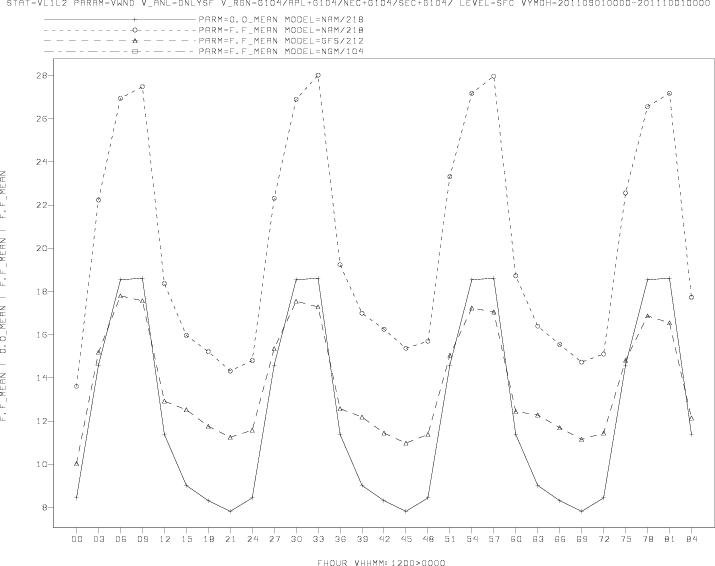Click y-axis tick value 24
Image resolution: width=715 pixels, height=566 pixels.
(41, 162)
